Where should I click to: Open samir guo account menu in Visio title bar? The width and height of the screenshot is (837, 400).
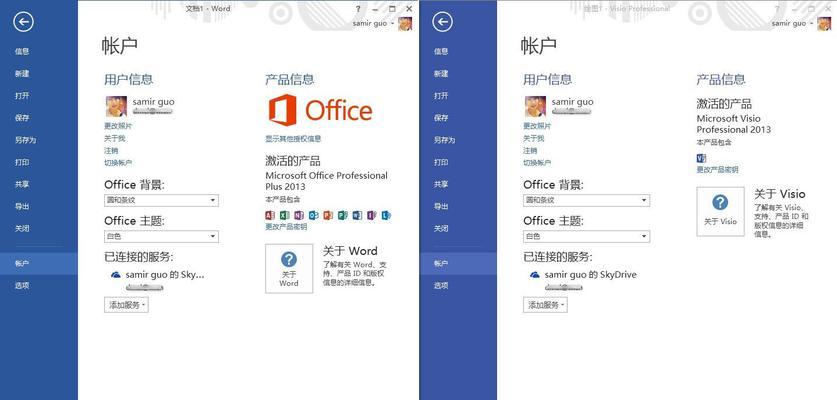click(793, 23)
